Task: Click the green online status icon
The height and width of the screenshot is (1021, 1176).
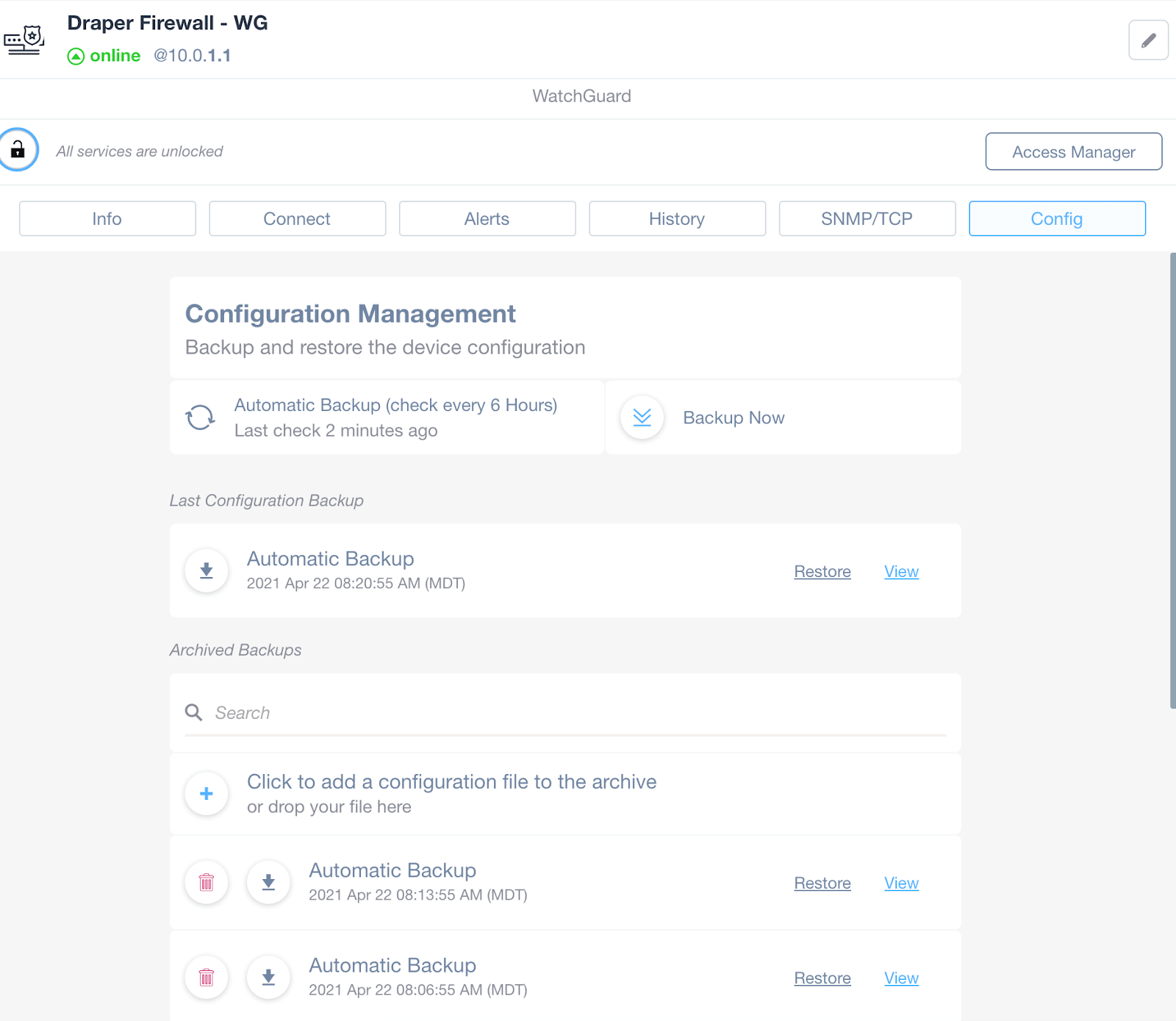Action: 76,56
